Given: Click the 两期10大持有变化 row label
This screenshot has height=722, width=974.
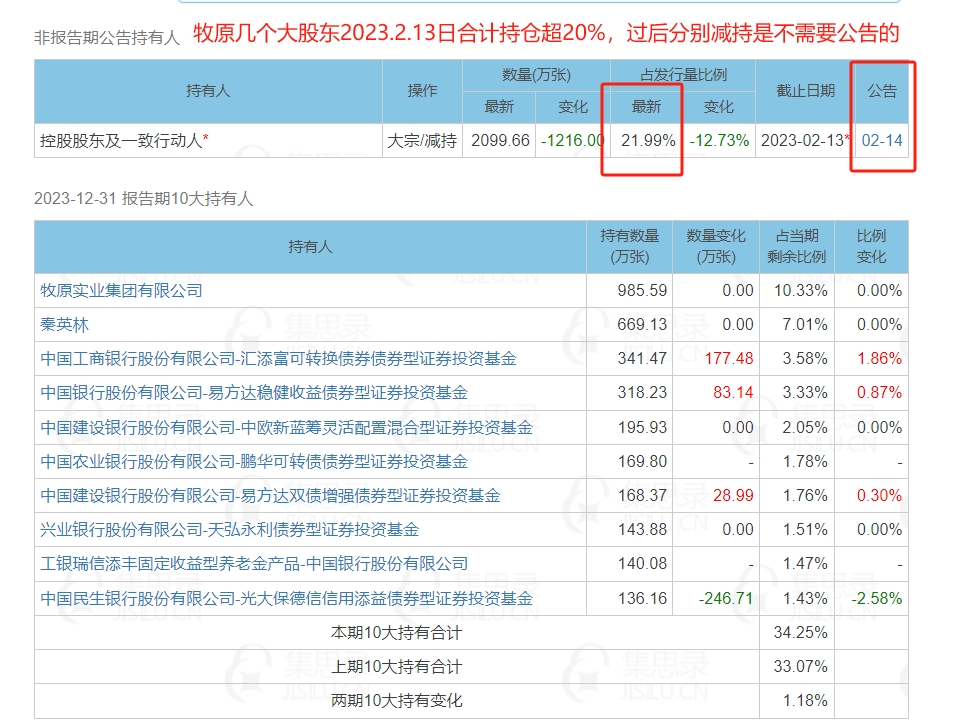Looking at the screenshot, I should coord(396,701).
